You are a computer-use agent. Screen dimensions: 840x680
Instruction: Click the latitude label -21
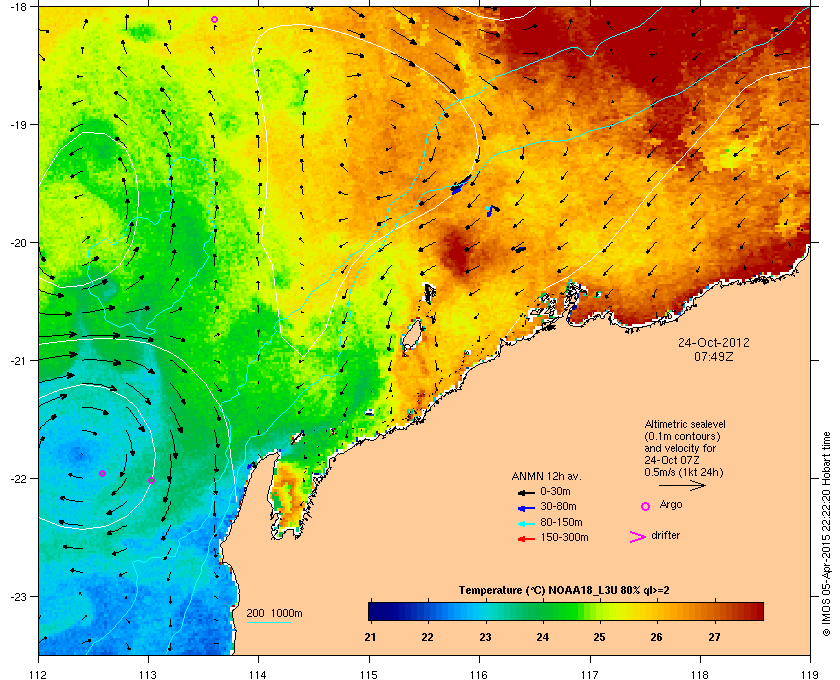pyautogui.click(x=17, y=361)
